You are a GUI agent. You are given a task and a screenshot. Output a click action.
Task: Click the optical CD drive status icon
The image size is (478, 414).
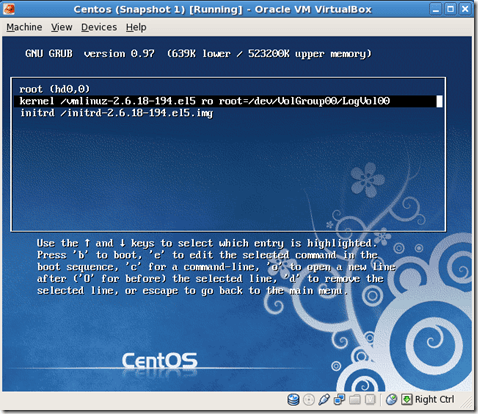tap(309, 399)
